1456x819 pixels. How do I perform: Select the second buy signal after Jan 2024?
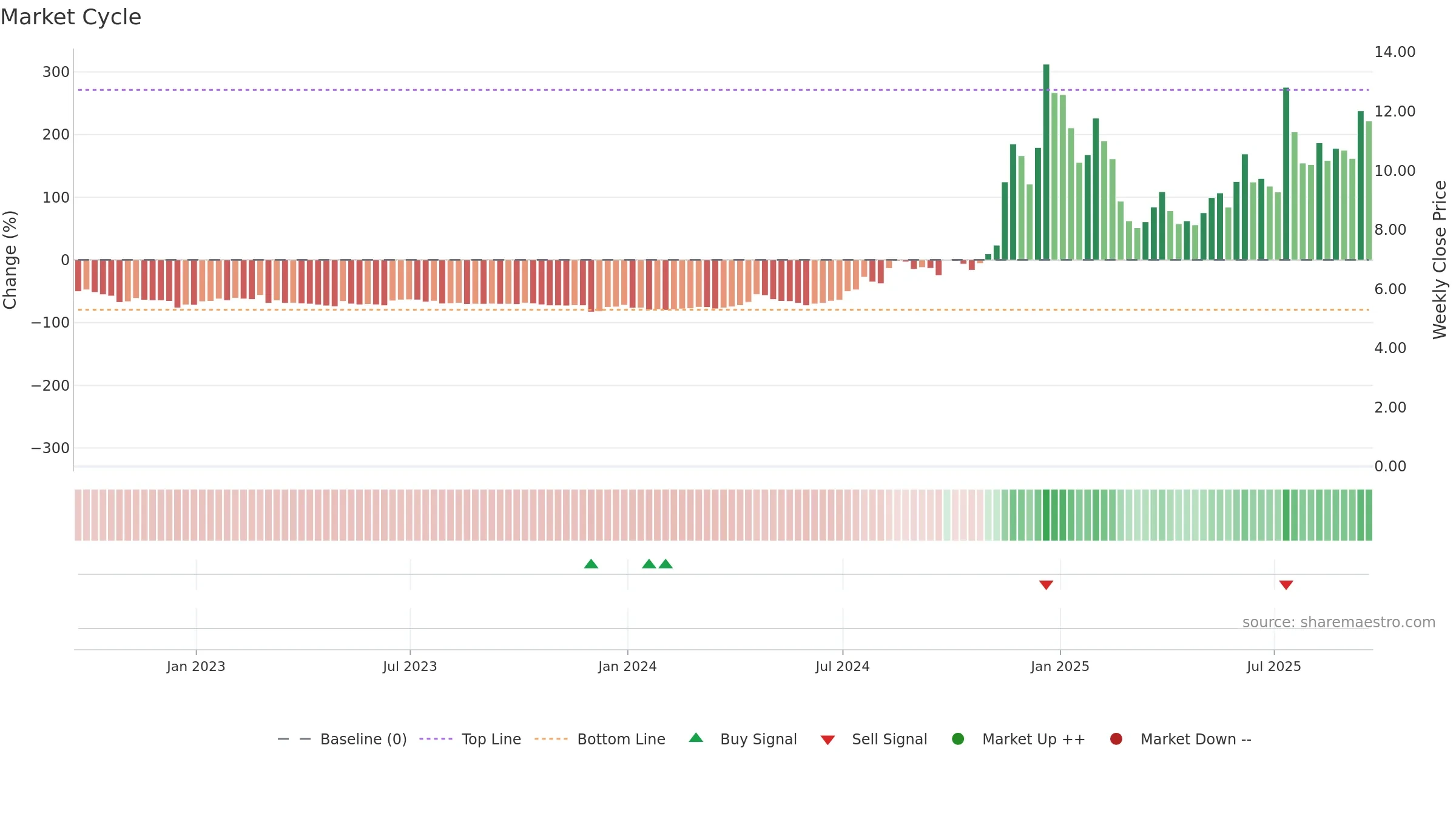[x=649, y=564]
